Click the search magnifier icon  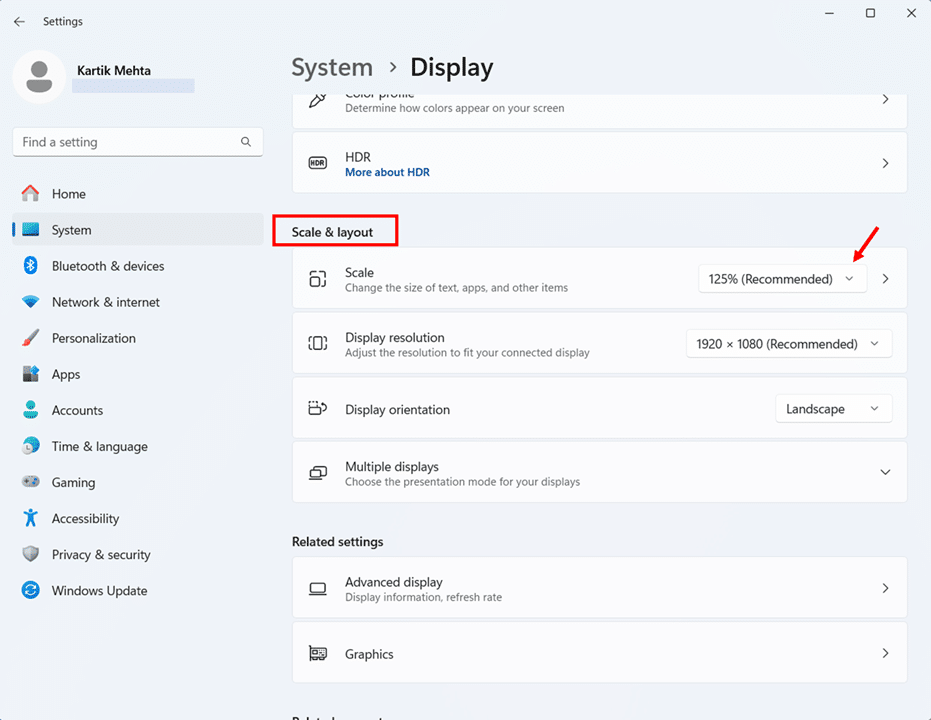point(246,142)
